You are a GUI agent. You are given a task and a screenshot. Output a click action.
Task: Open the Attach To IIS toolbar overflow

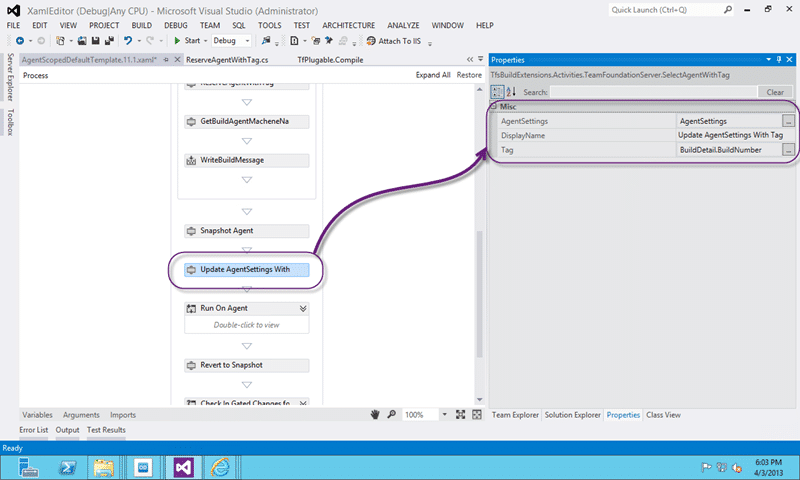point(430,43)
